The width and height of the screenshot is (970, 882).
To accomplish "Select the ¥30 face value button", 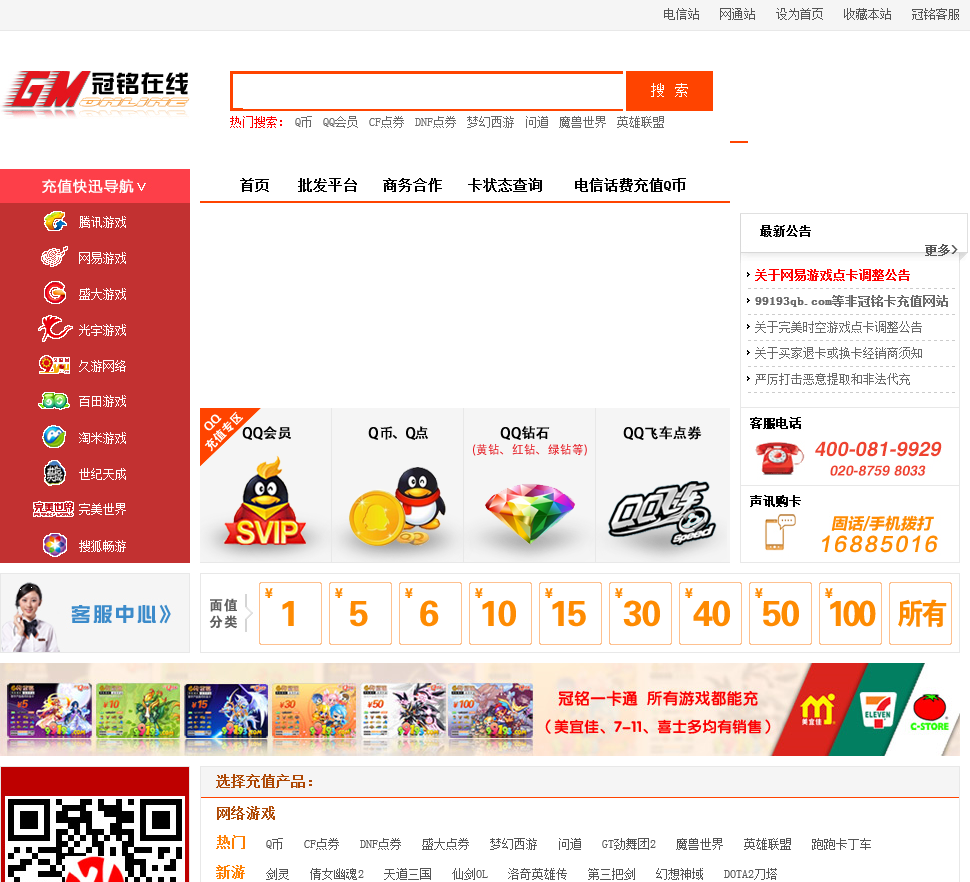I will (x=640, y=614).
